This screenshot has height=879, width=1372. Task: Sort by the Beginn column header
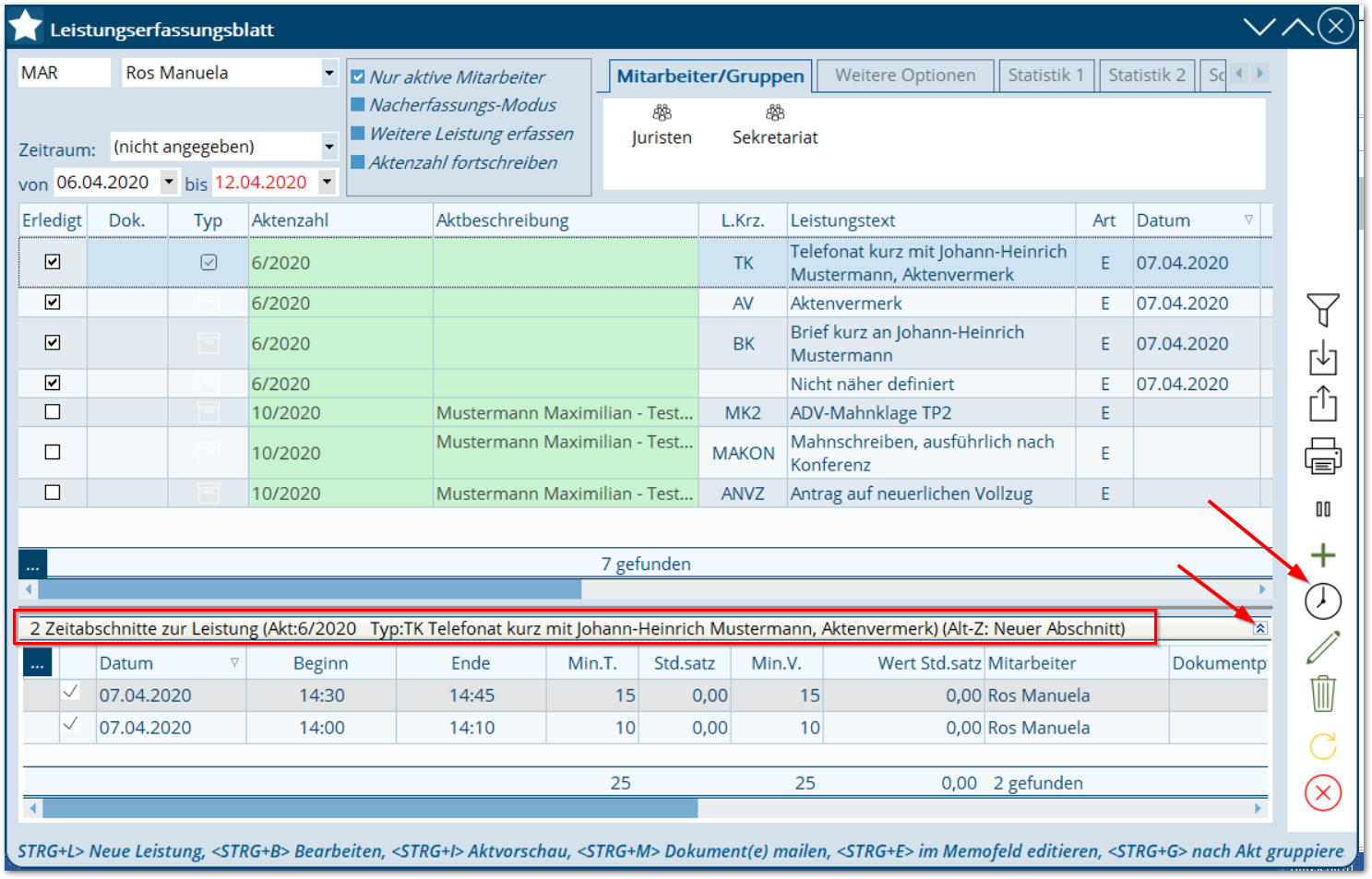(321, 663)
